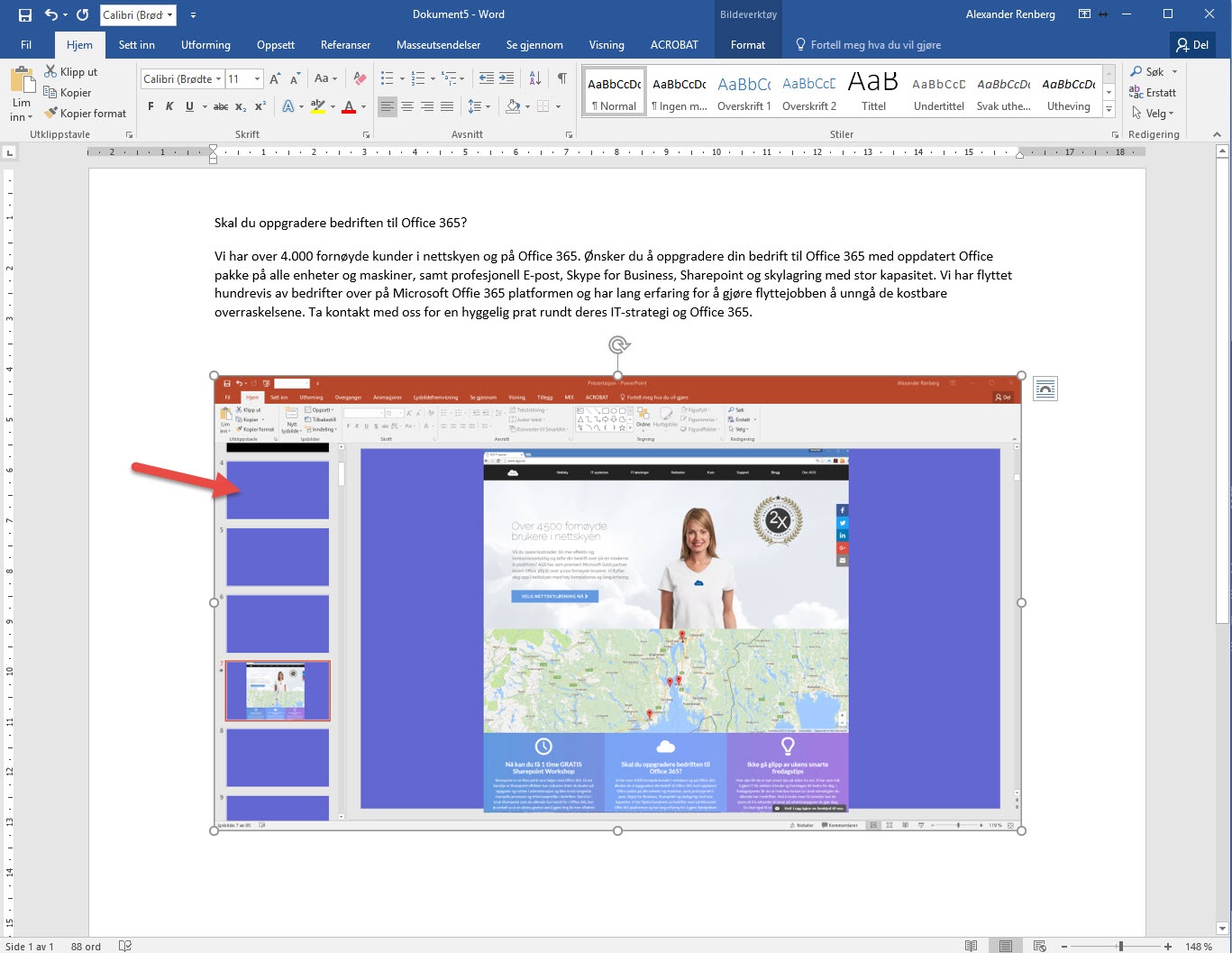
Task: Open Customize Quick Access Toolbar dropdown
Action: 193,14
